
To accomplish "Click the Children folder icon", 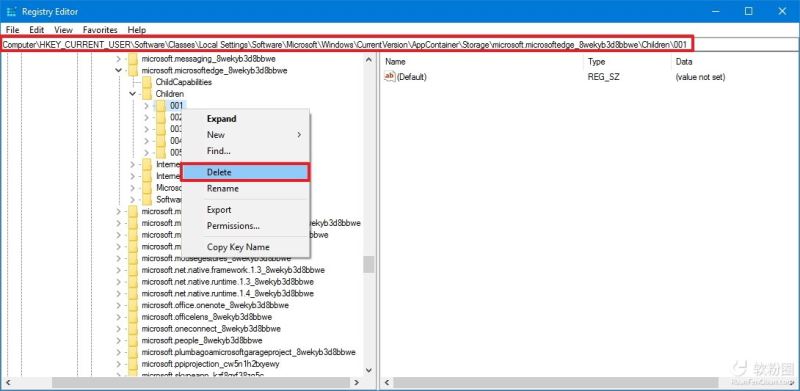I will coord(147,94).
